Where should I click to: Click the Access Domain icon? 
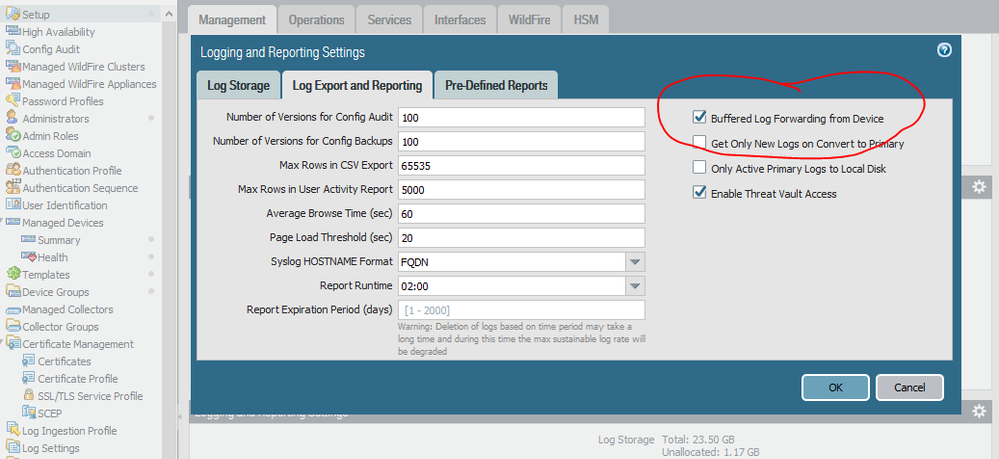(13, 153)
